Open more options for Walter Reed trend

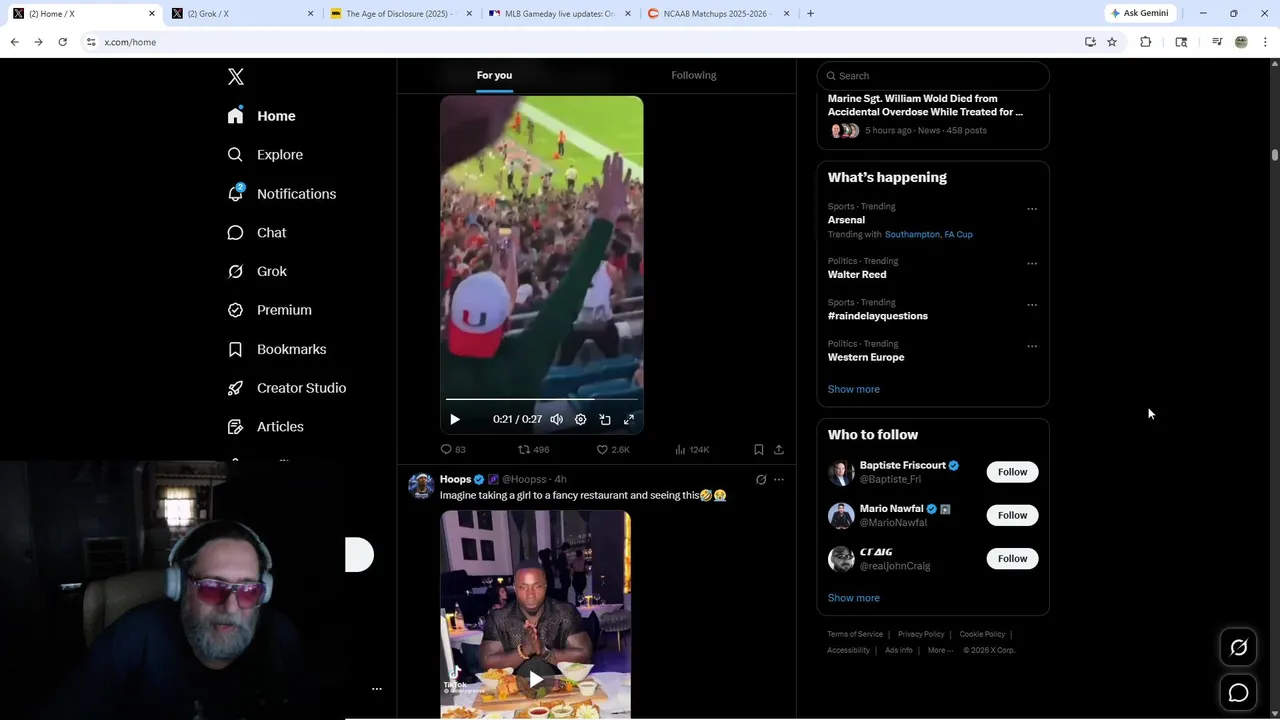1032,264
